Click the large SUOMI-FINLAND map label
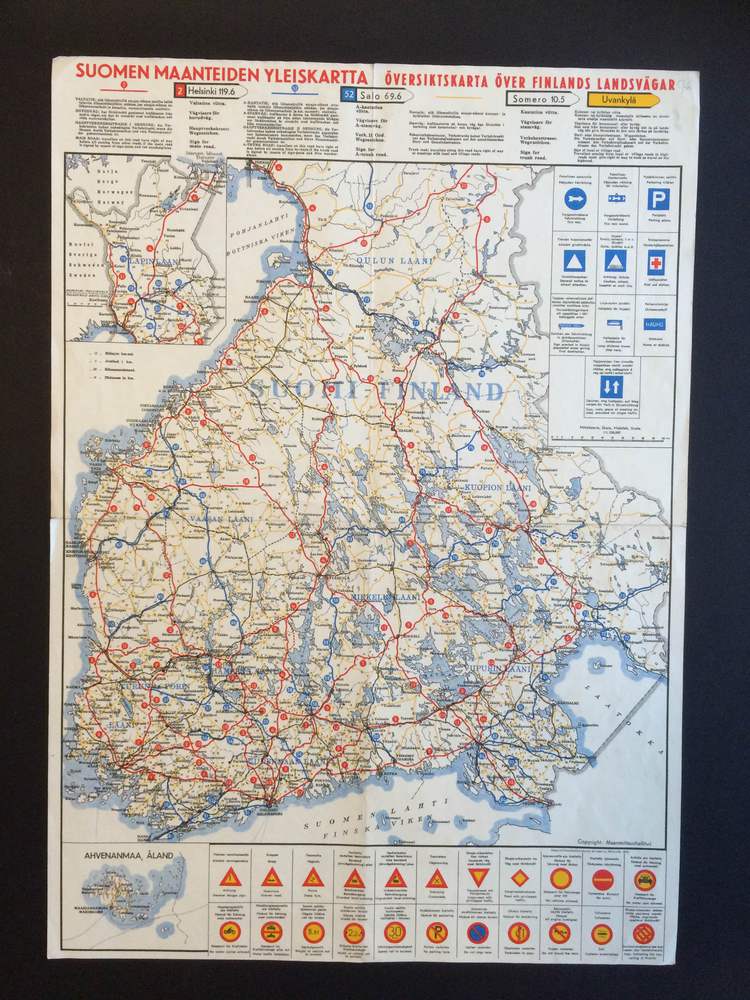The width and height of the screenshot is (750, 1000). tap(377, 389)
